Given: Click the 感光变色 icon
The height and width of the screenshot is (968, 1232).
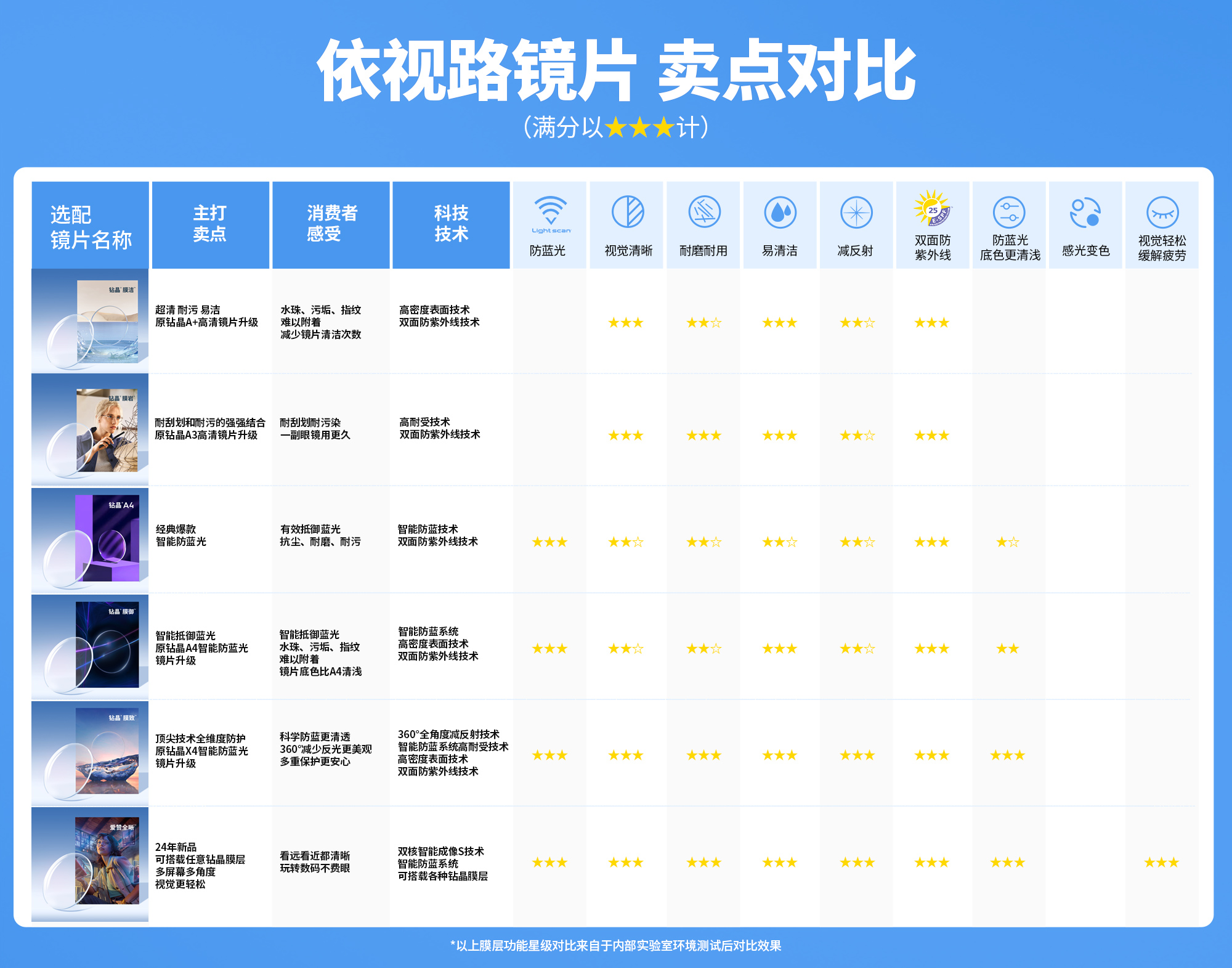Looking at the screenshot, I should [1085, 213].
